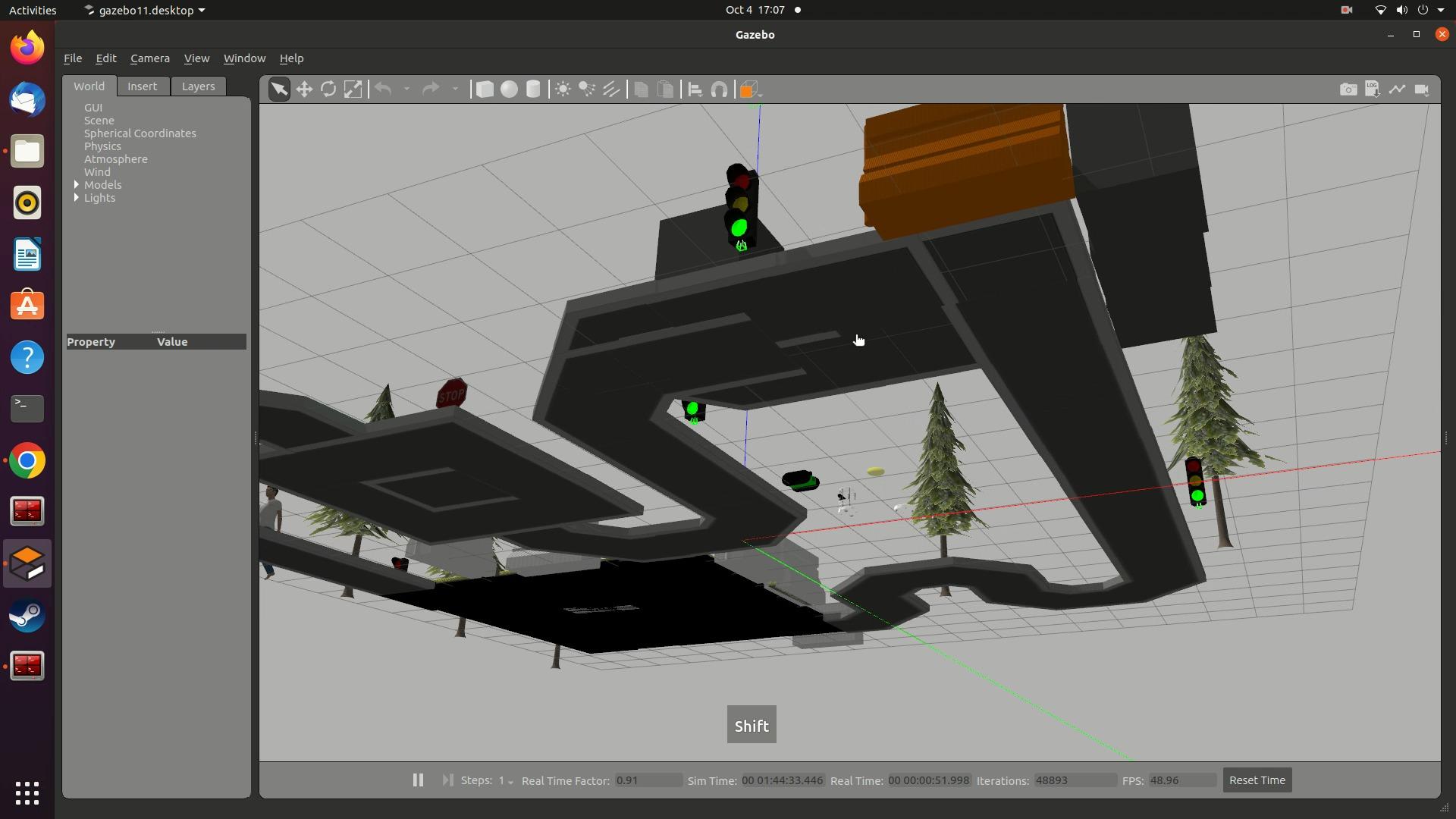The height and width of the screenshot is (819, 1456).
Task: Open Google Chrome from the dock
Action: tap(27, 460)
